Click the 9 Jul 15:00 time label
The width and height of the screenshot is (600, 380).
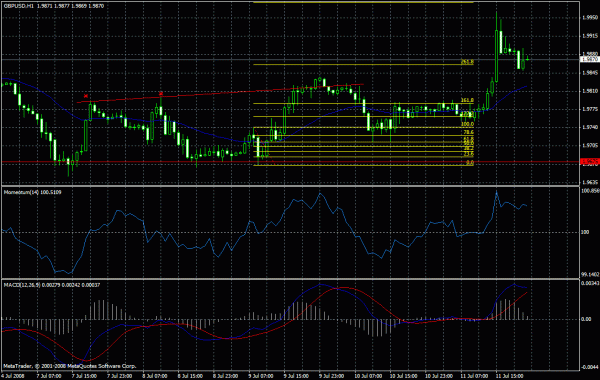(296, 376)
